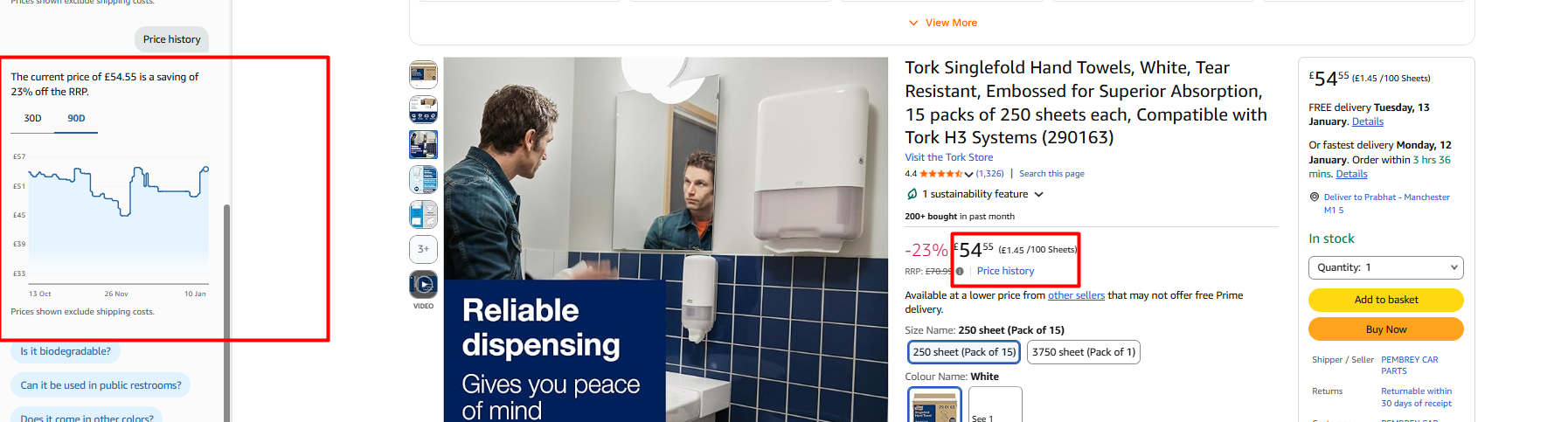Switch to the 90D price tab
The width and height of the screenshot is (1568, 422).
pyautogui.click(x=76, y=118)
